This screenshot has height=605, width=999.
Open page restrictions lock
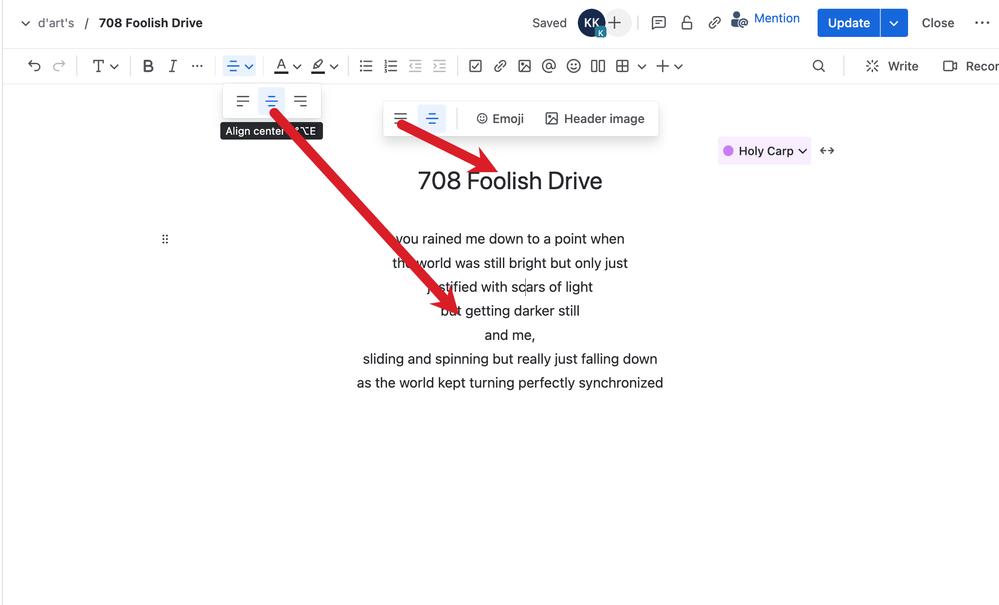coord(686,23)
